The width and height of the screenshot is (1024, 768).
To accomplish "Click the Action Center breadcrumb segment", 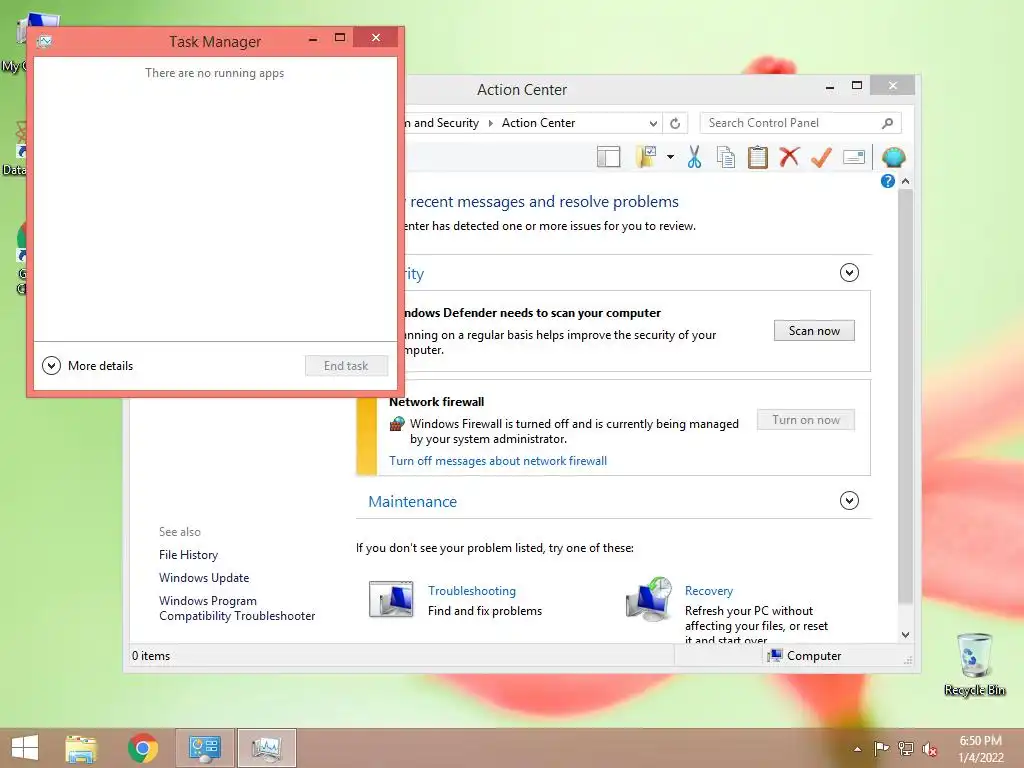I will 538,123.
